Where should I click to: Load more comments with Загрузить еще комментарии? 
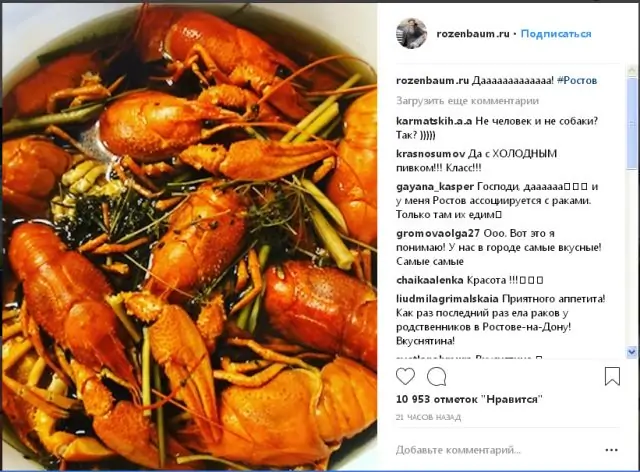click(467, 100)
